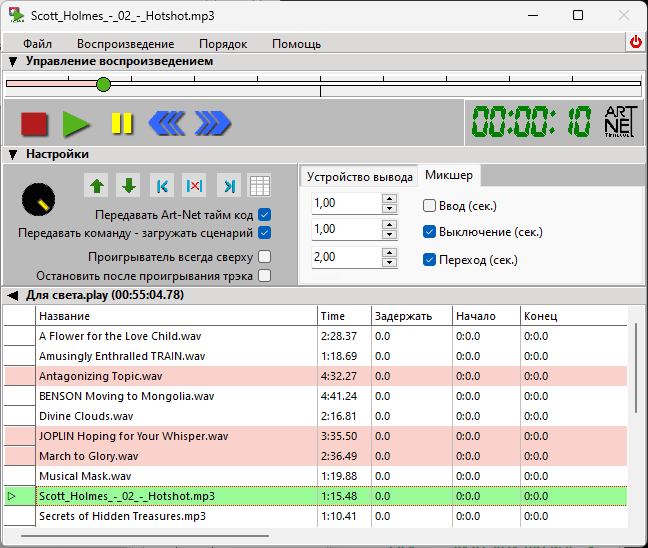648x548 pixels.
Task: Increase the Переход seconds value
Action: 389,253
